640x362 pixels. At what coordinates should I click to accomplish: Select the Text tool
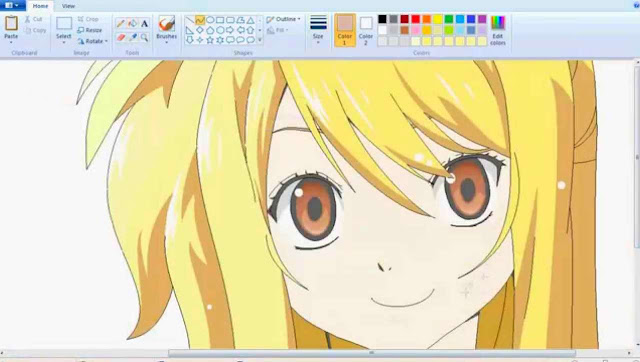[144, 24]
